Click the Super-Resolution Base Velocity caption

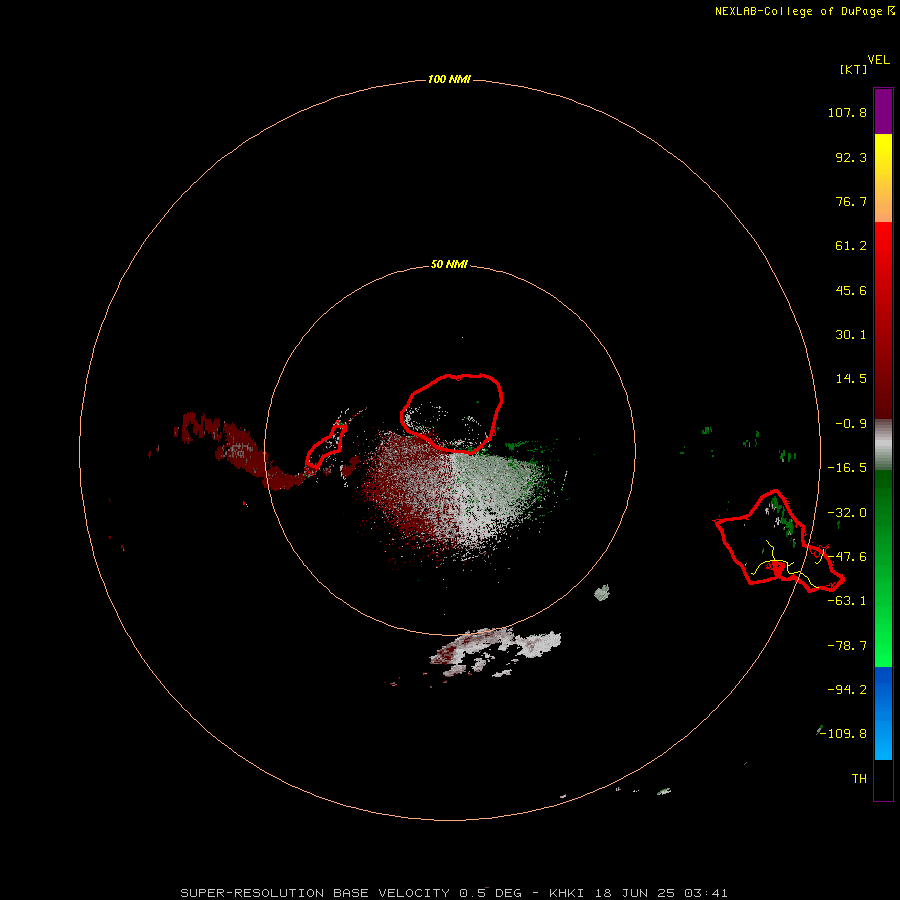[x=454, y=893]
